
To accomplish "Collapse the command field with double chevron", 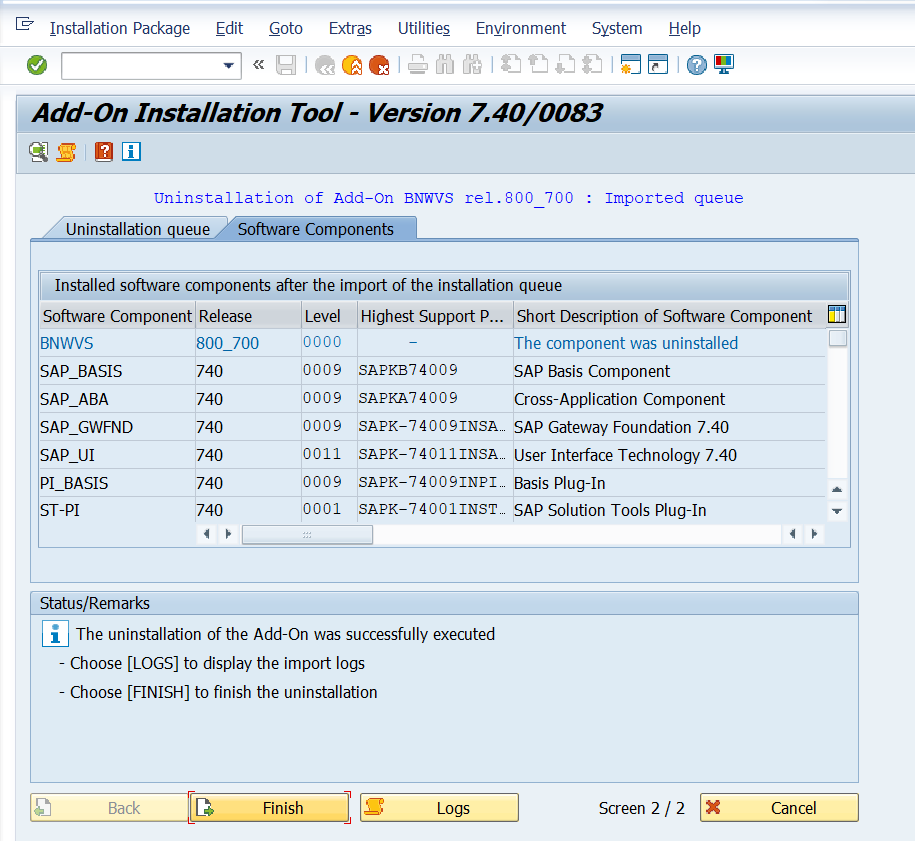I will point(258,65).
